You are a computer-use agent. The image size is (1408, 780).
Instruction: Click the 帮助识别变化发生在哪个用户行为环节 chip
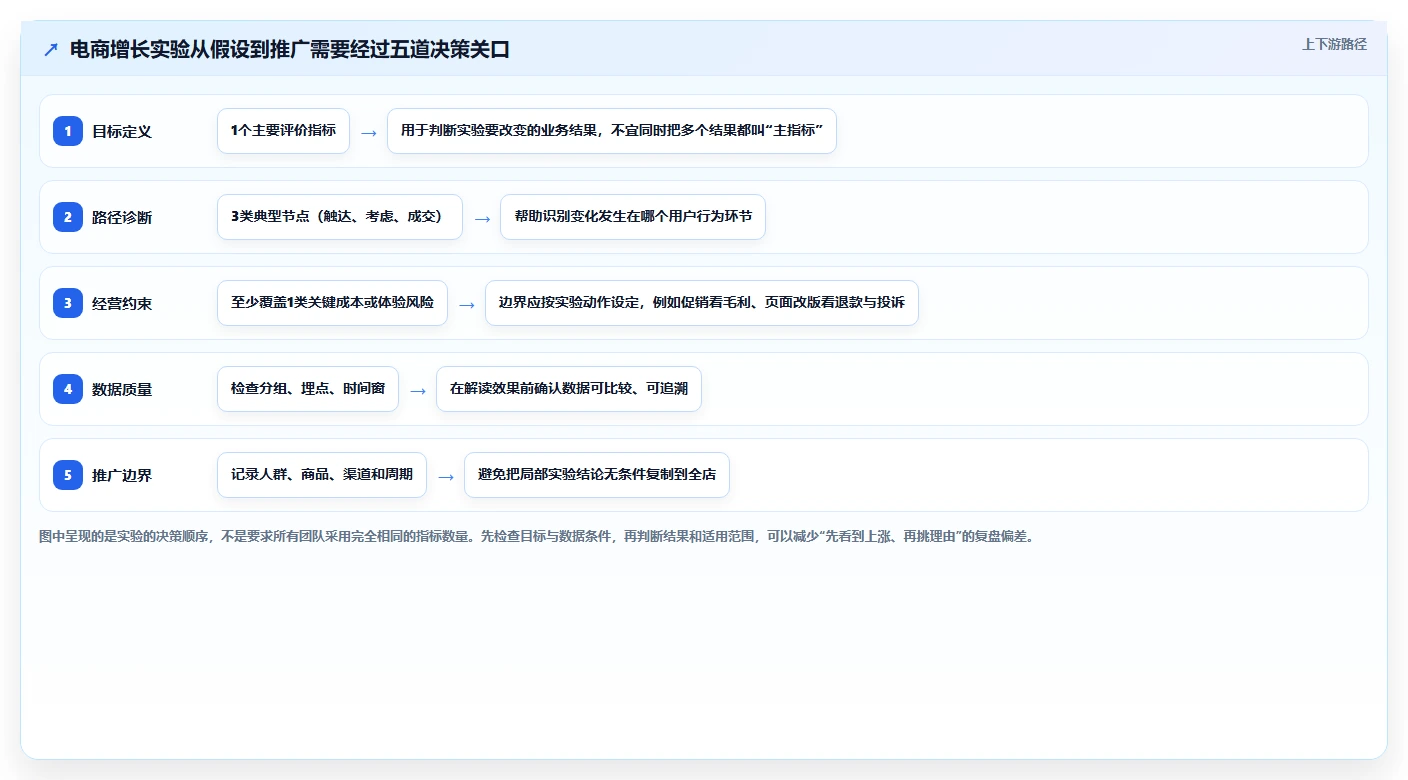point(633,217)
